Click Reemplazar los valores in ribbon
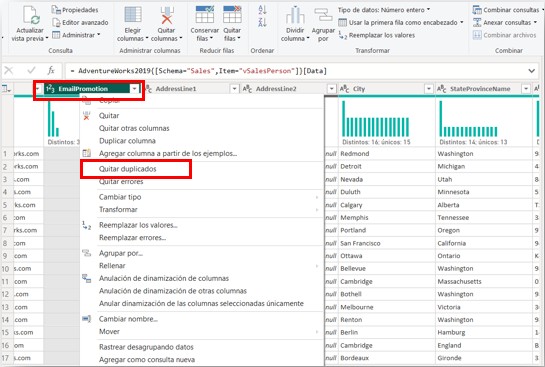 [x=377, y=35]
